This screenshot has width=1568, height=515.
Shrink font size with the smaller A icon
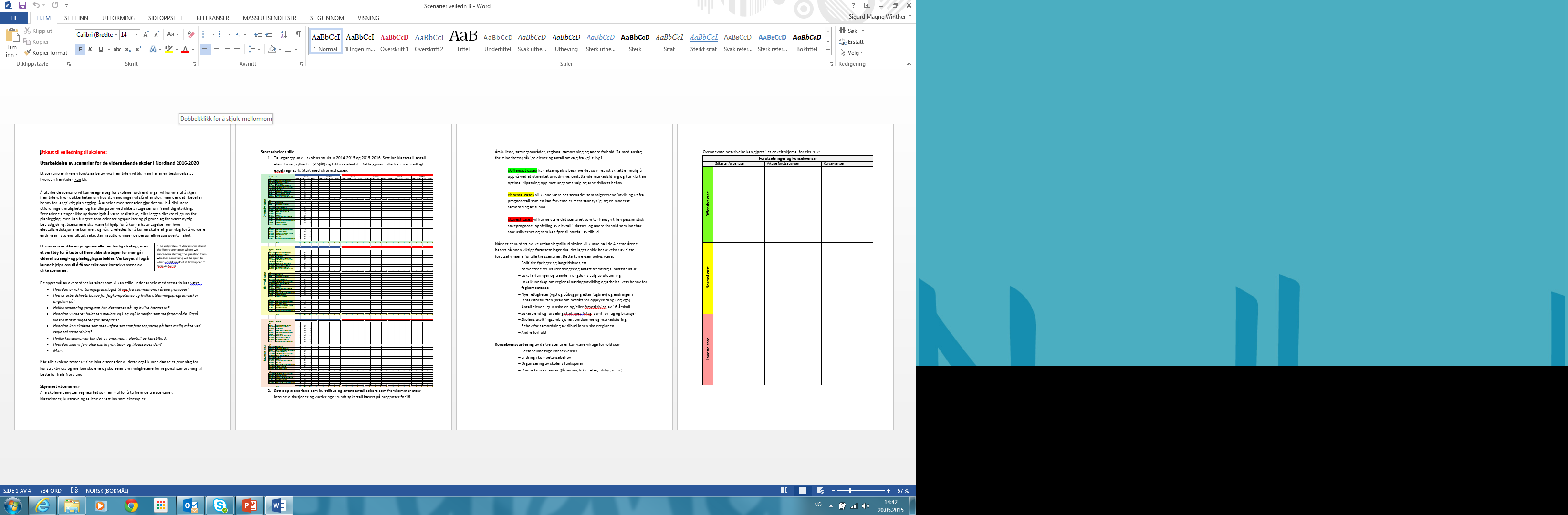tap(157, 35)
